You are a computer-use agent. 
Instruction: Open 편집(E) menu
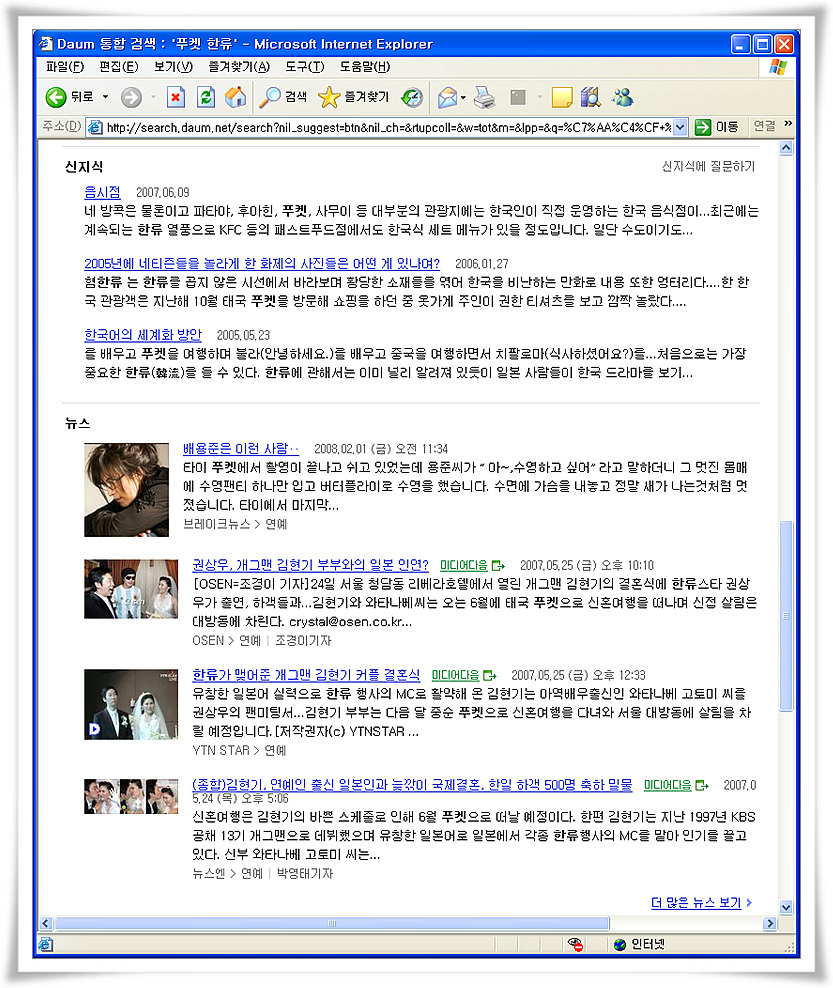[x=119, y=67]
